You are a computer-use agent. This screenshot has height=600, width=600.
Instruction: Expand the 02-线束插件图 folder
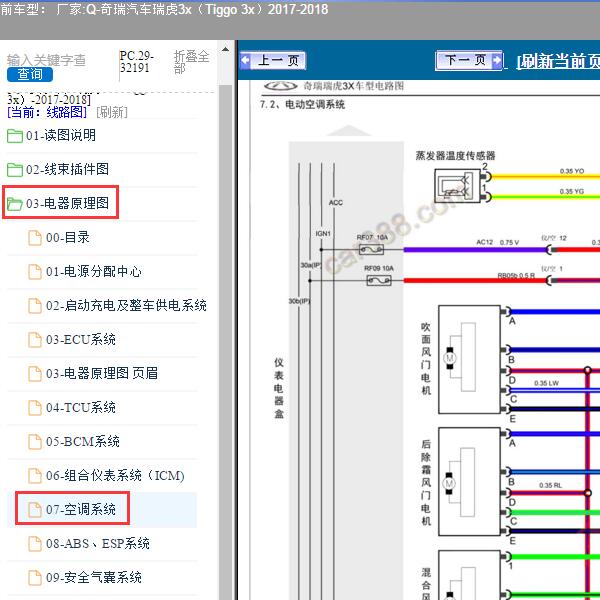pyautogui.click(x=67, y=169)
